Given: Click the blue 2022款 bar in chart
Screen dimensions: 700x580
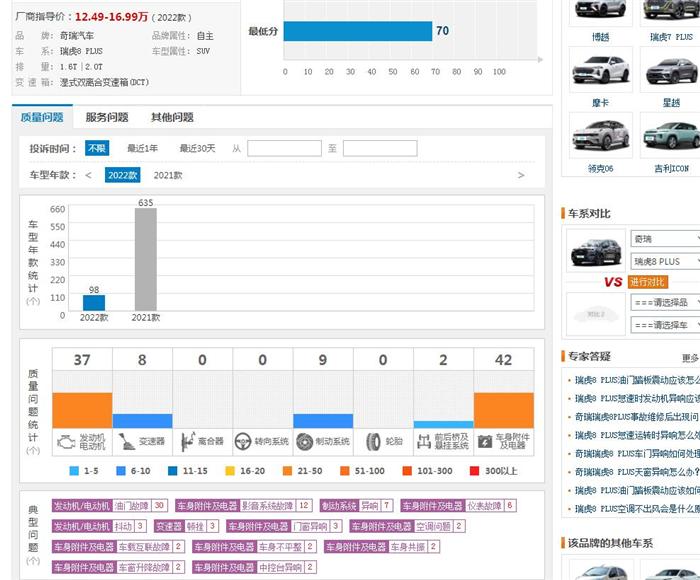Looking at the screenshot, I should 94,303.
